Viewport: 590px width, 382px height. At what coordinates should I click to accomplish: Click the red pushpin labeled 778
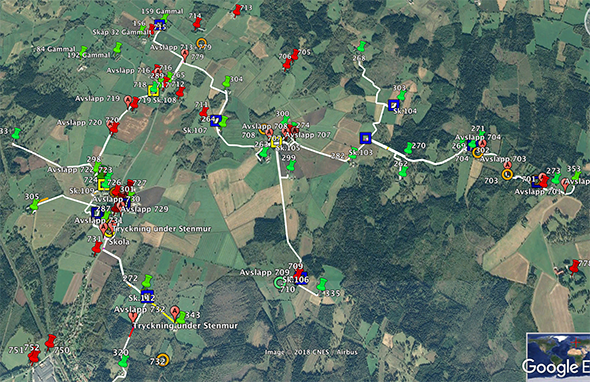[x=574, y=266]
